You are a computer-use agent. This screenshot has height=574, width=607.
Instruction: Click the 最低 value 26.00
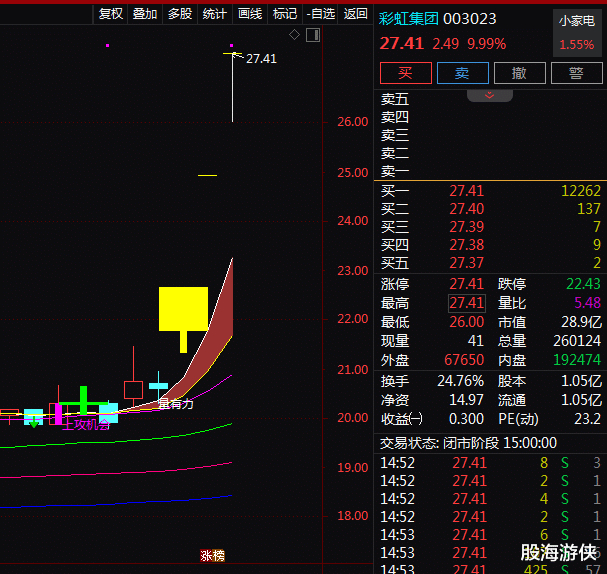click(x=466, y=322)
